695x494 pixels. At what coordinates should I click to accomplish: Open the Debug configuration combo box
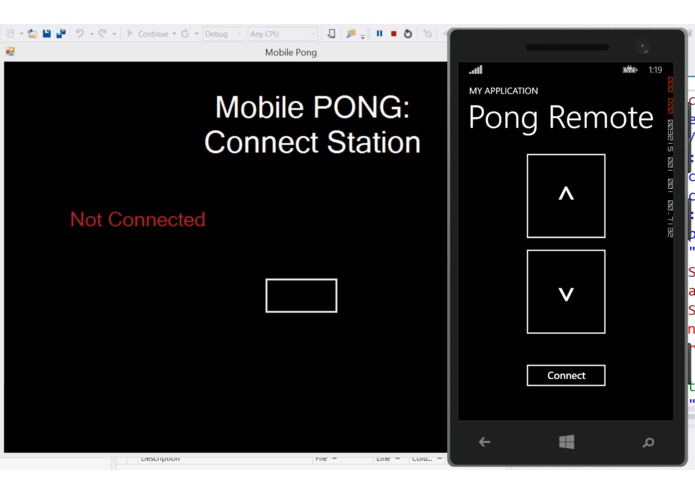tap(223, 34)
